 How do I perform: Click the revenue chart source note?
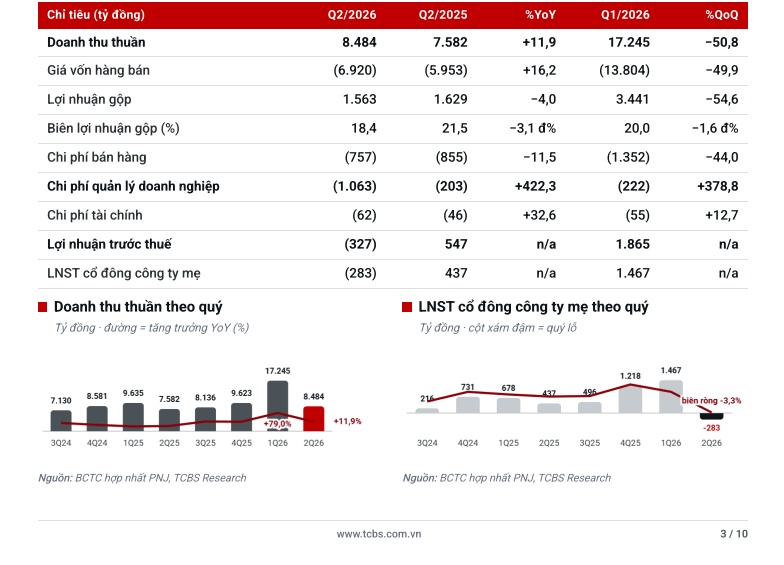click(x=142, y=478)
